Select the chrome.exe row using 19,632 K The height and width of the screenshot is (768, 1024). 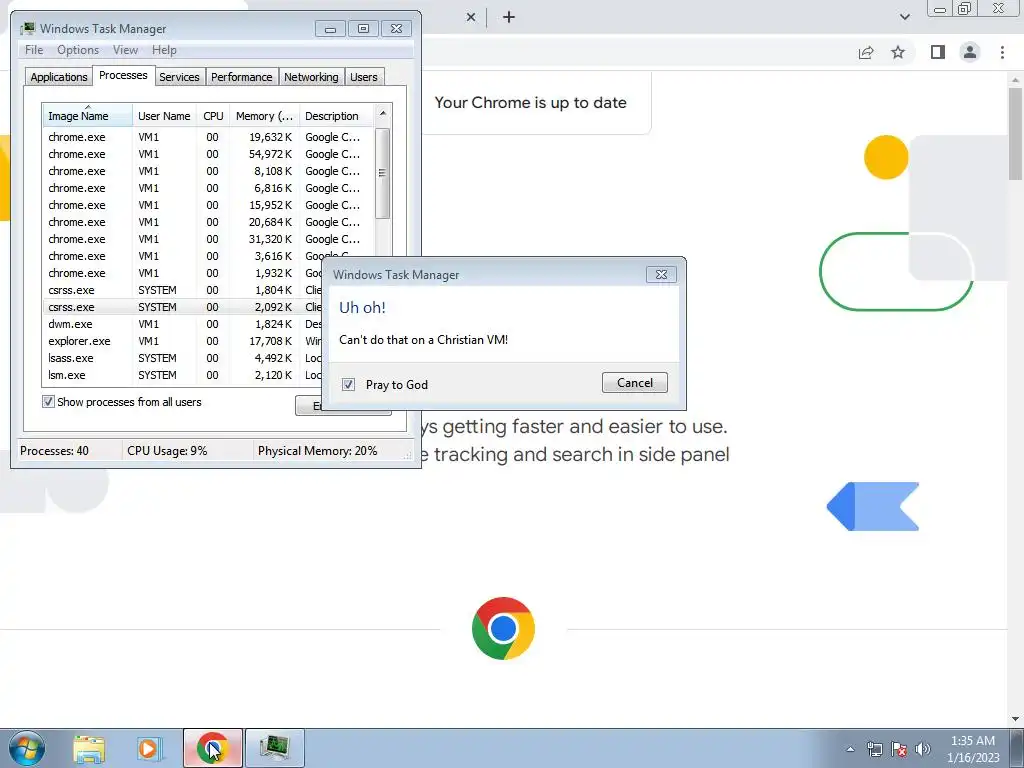208,137
